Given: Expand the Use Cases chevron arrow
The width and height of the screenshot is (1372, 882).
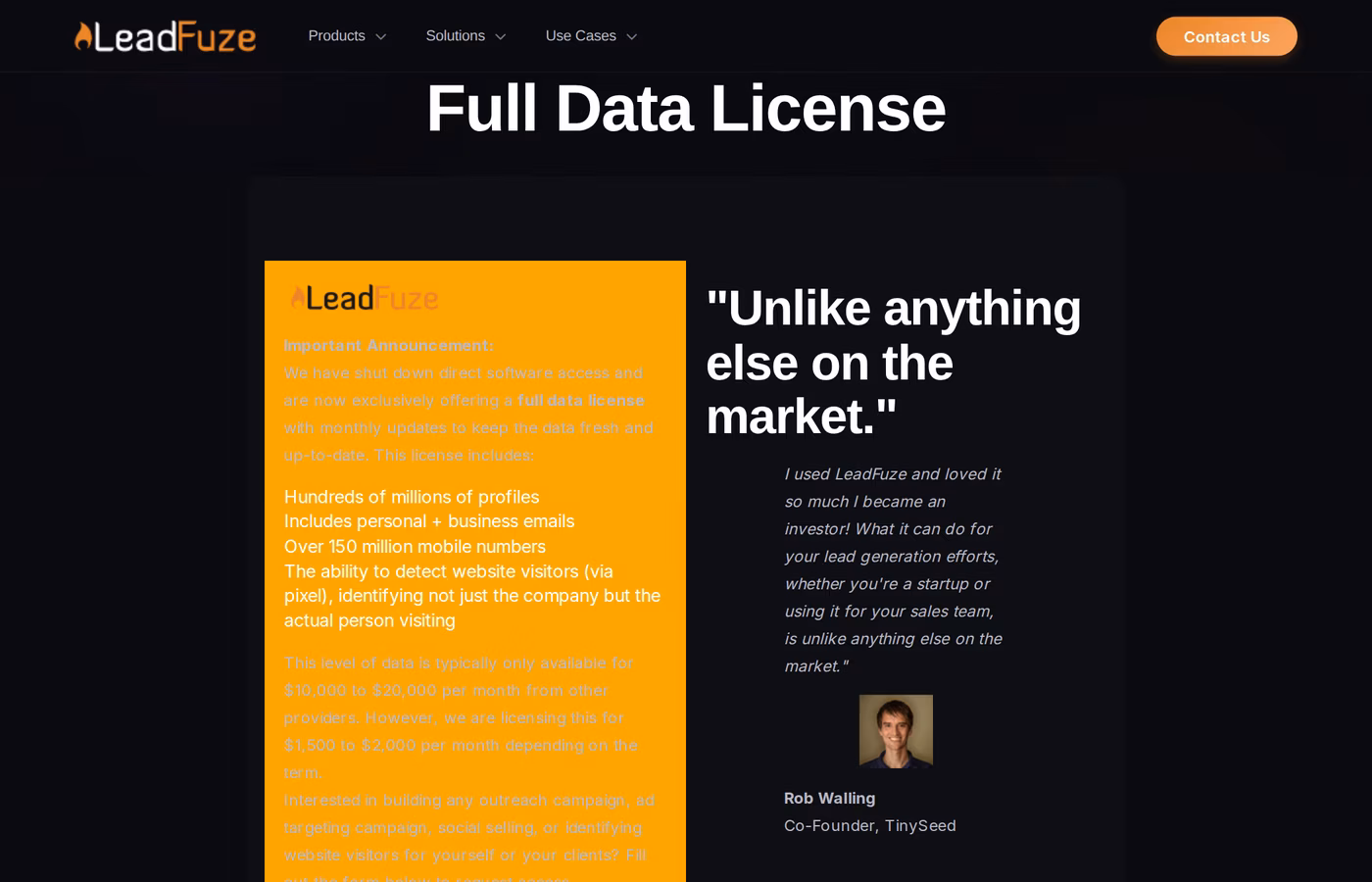Looking at the screenshot, I should [x=632, y=37].
